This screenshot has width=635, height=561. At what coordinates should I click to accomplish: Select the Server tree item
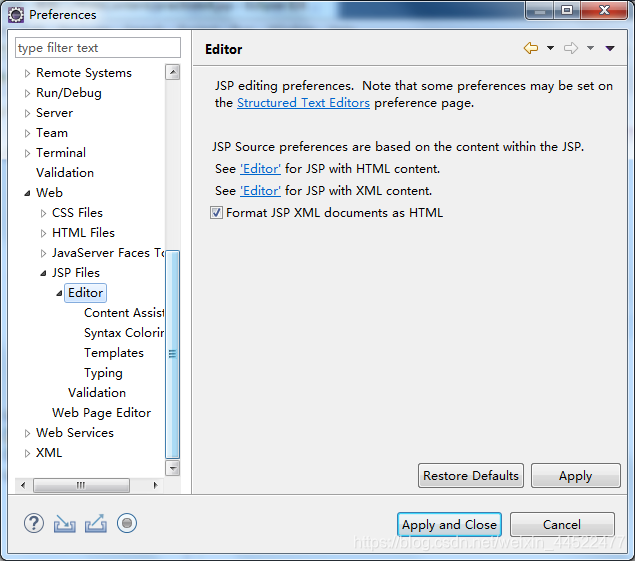(x=54, y=113)
